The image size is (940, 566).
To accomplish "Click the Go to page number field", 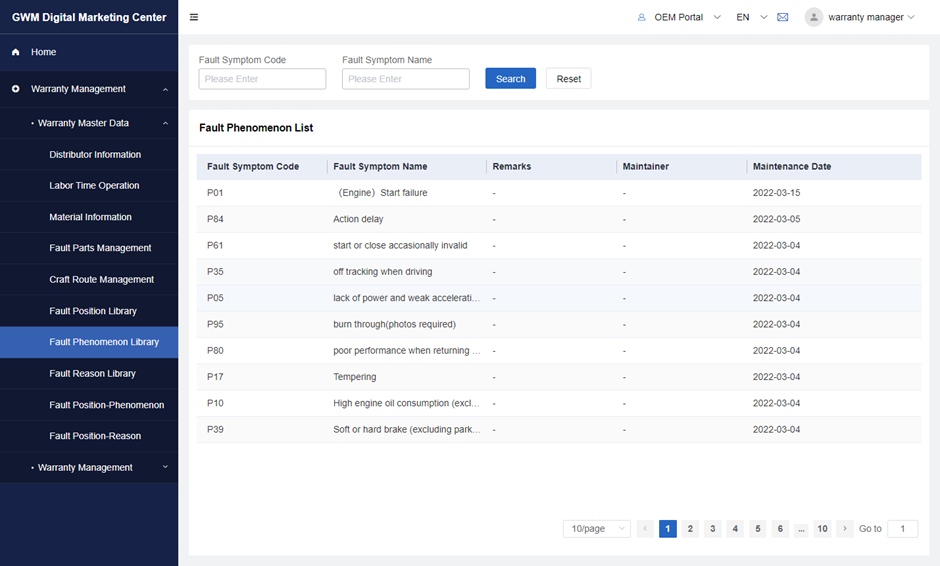I will click(x=902, y=528).
